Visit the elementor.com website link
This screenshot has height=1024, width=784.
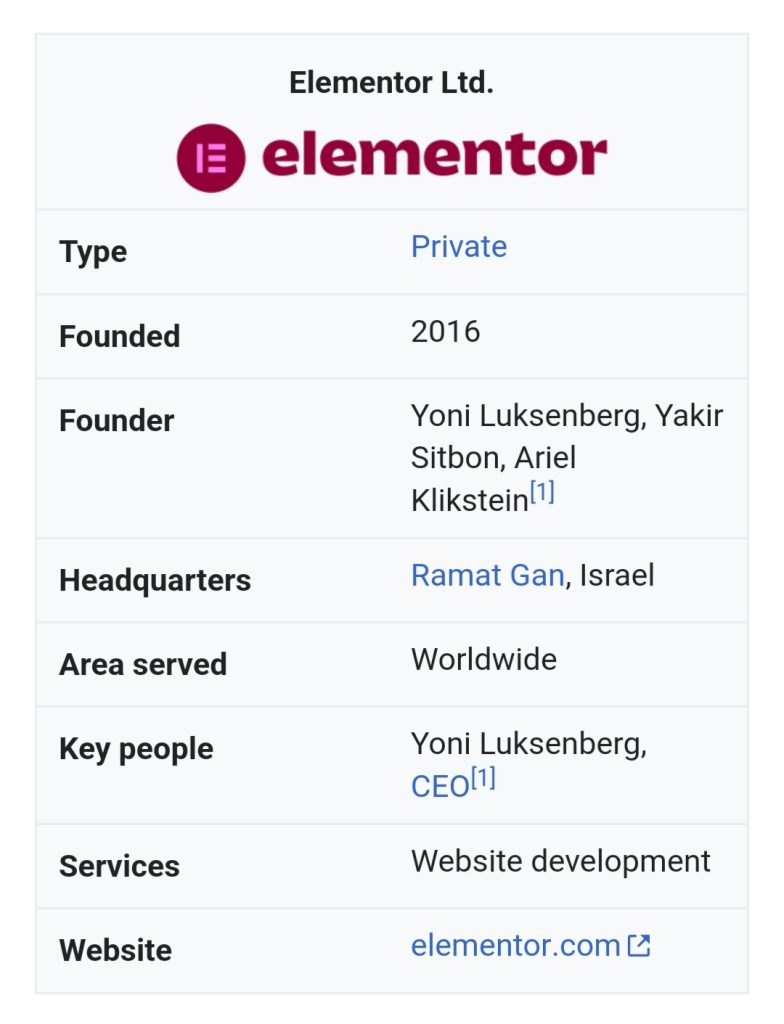[515, 945]
